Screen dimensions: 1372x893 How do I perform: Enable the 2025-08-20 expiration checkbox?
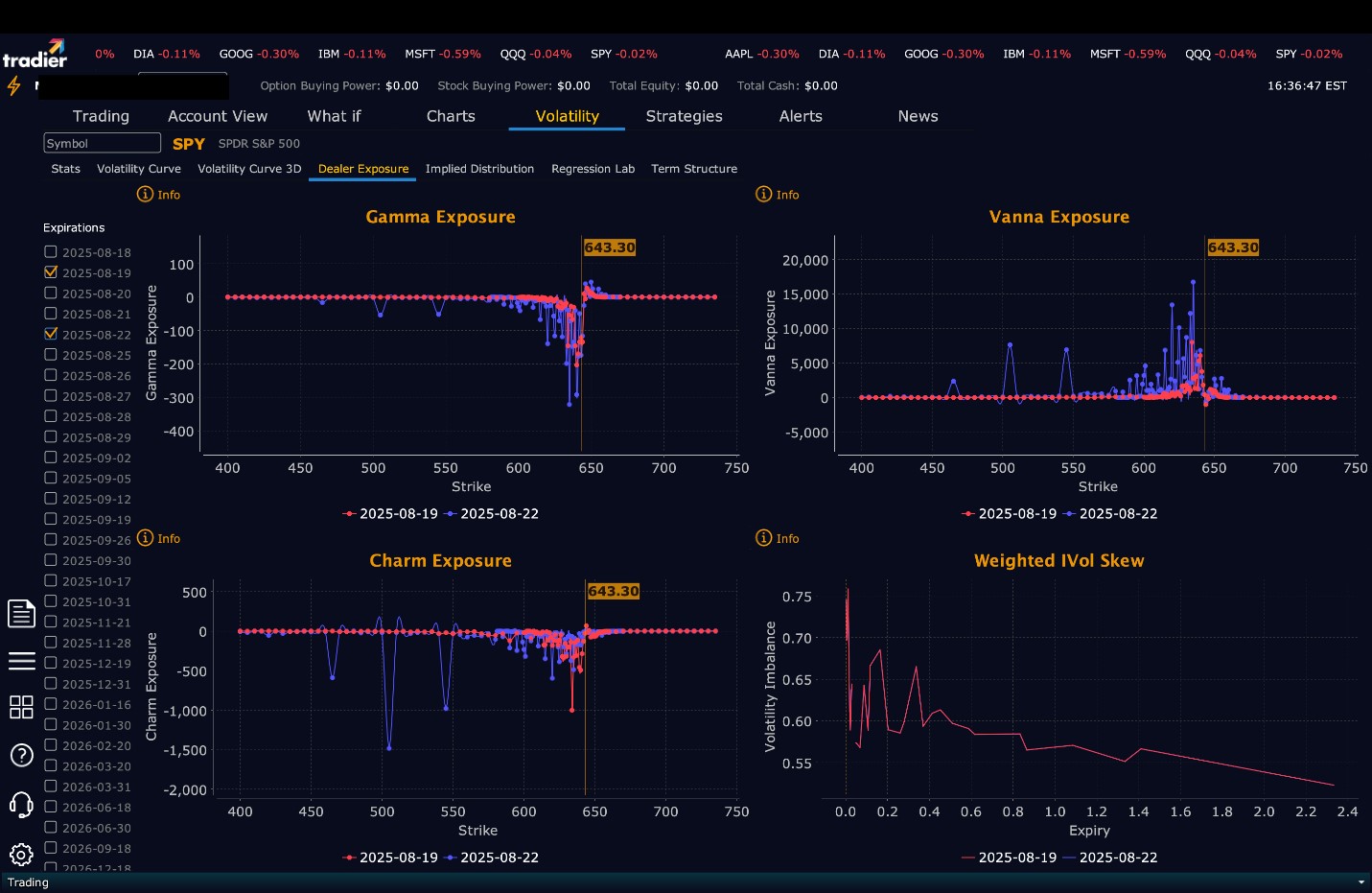click(51, 294)
